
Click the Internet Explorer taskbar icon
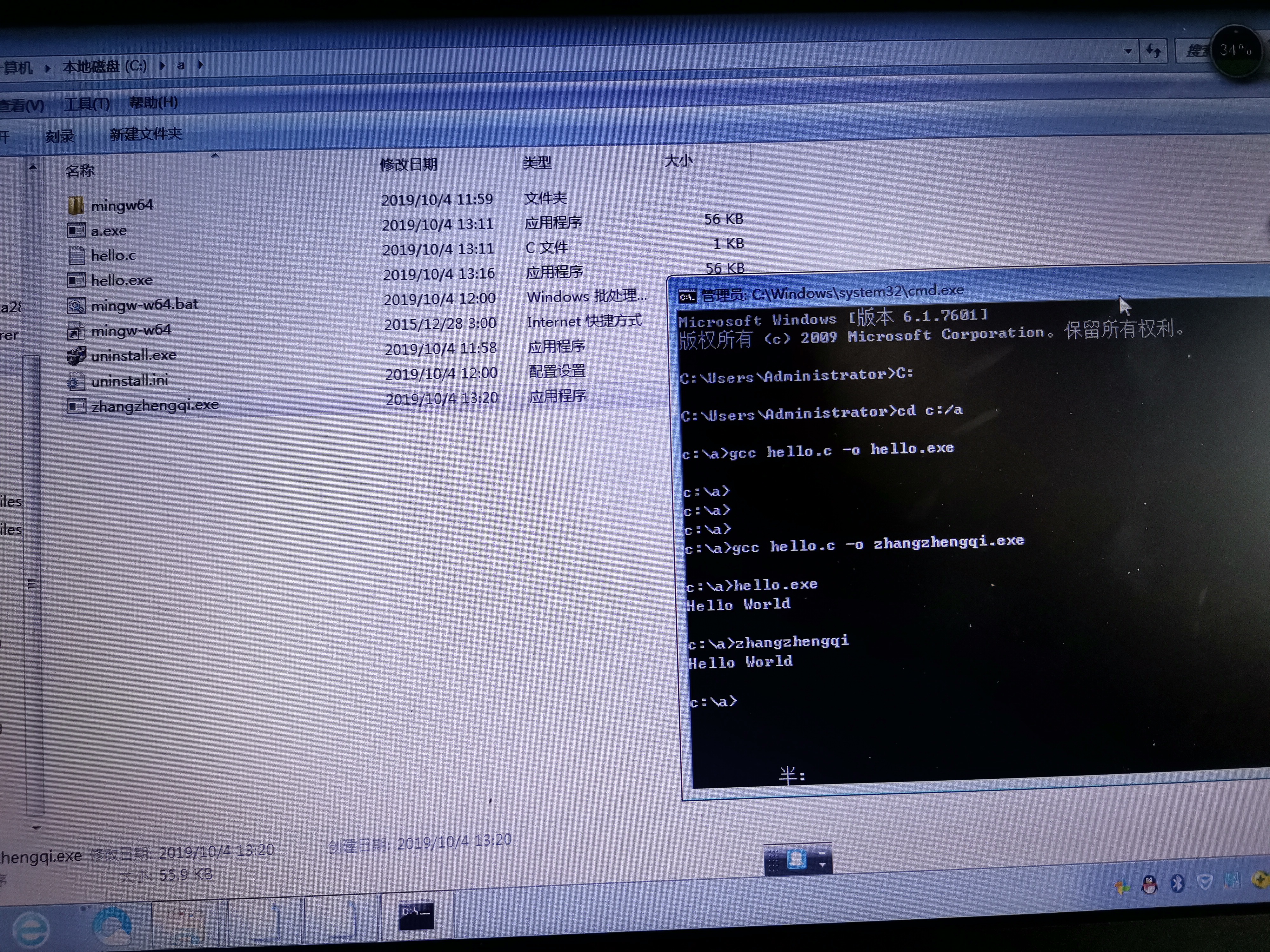pyautogui.click(x=31, y=929)
